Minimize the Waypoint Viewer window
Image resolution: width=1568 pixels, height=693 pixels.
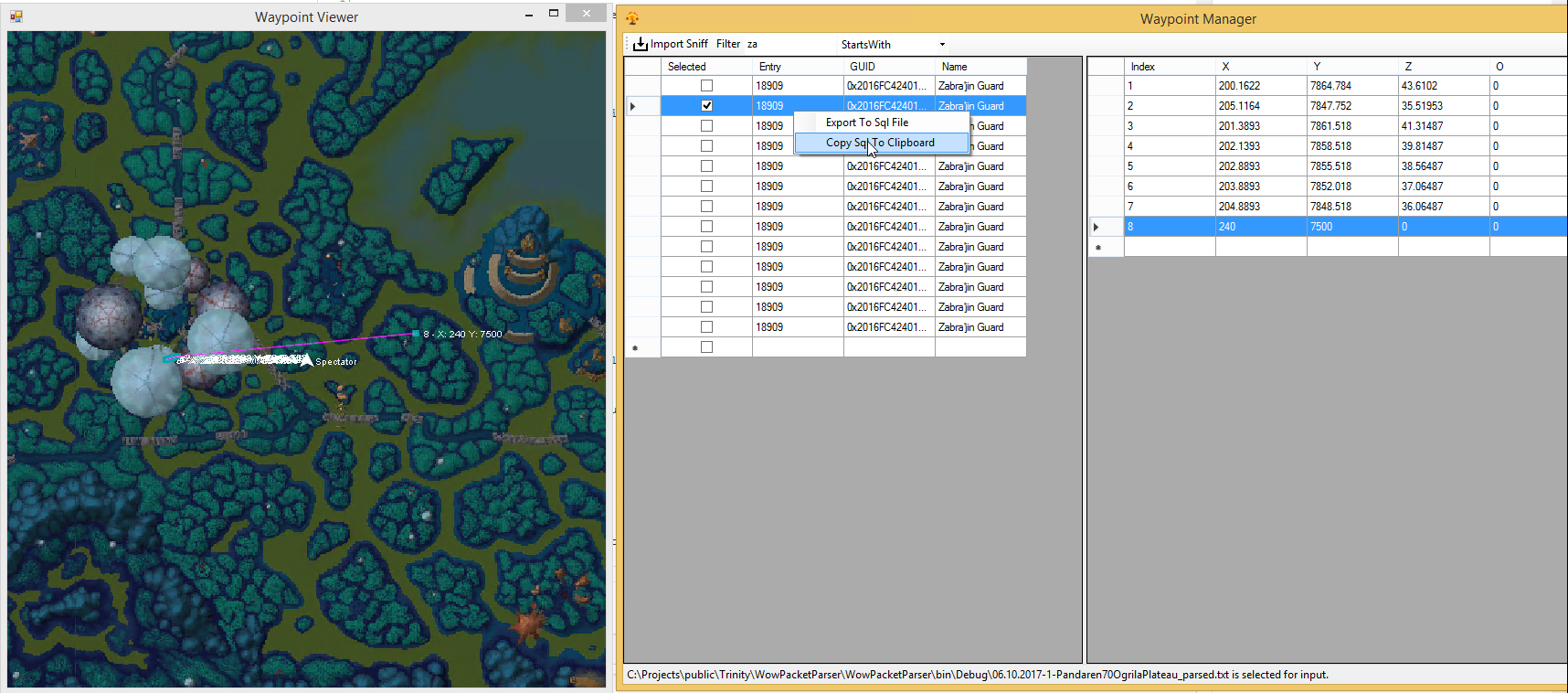coord(529,15)
